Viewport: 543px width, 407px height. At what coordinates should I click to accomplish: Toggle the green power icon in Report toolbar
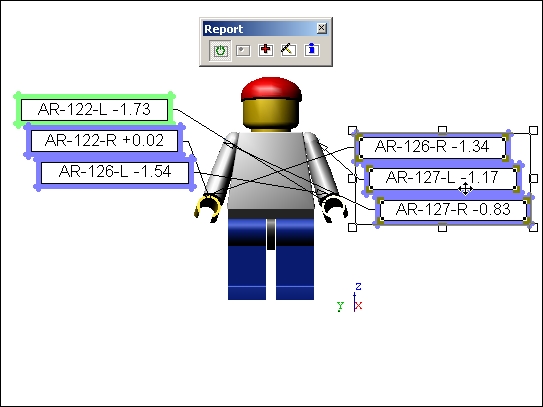220,50
